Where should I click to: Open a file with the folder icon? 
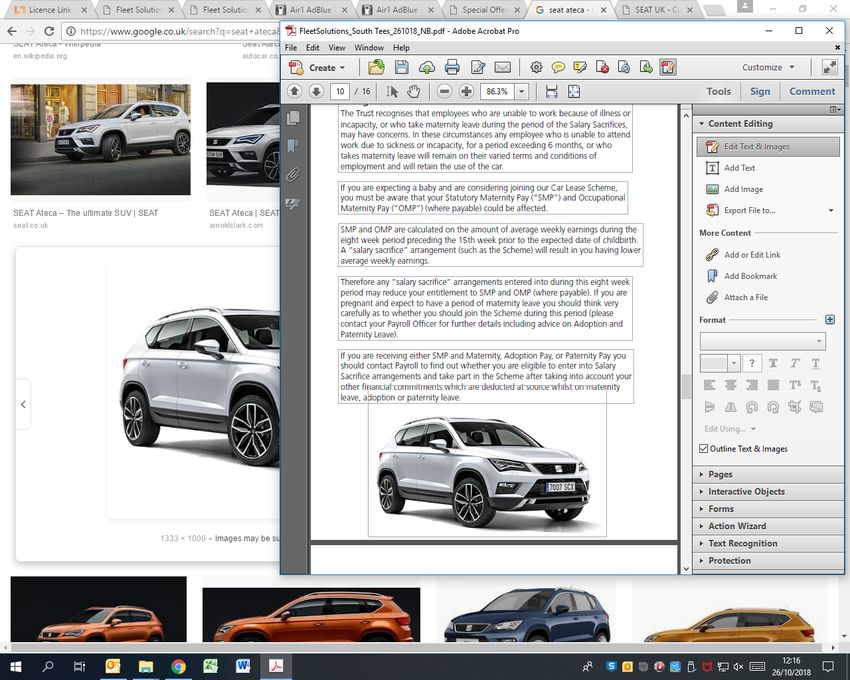point(376,67)
